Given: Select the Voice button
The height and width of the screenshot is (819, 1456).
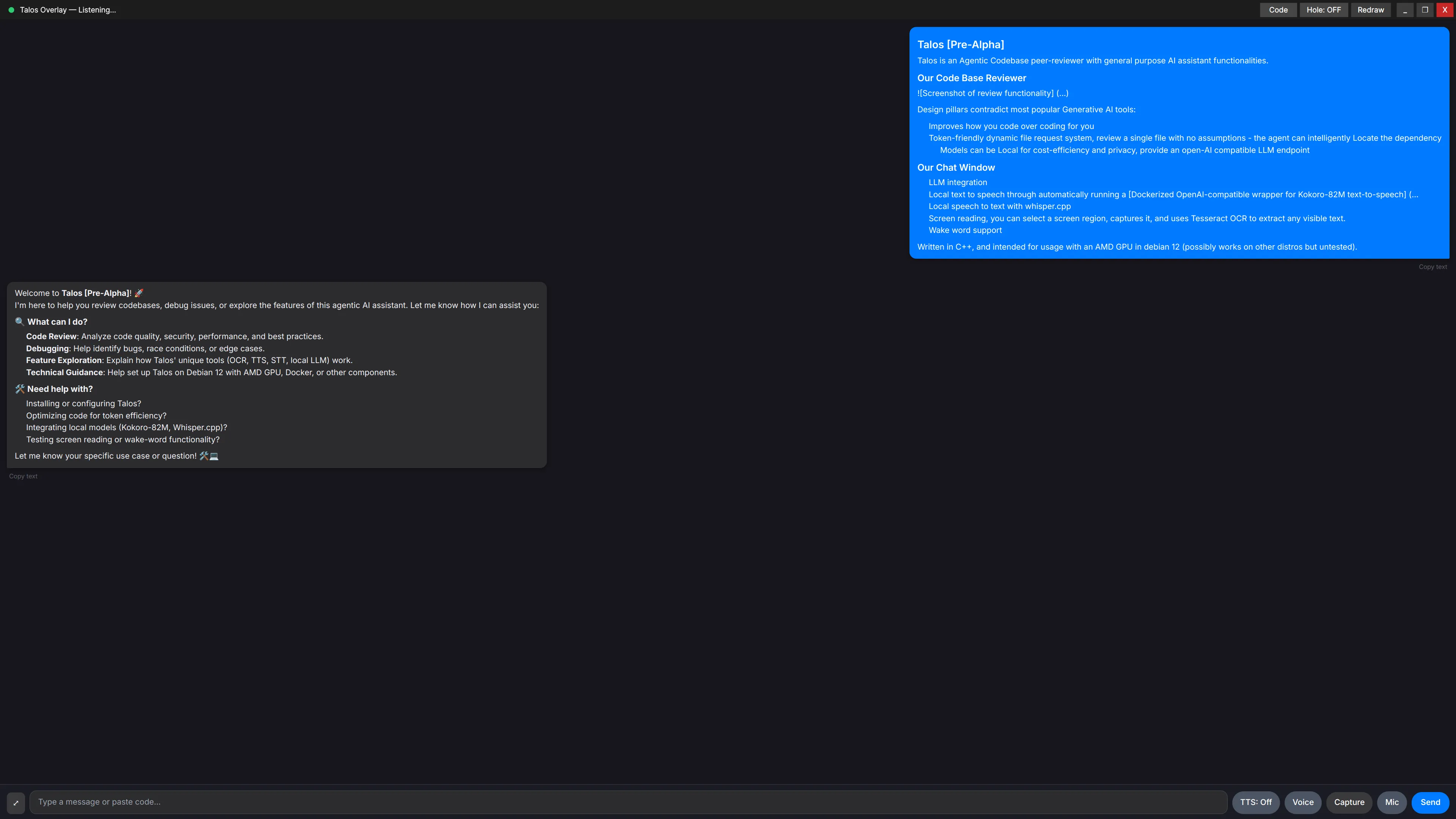Looking at the screenshot, I should coord(1303,803).
